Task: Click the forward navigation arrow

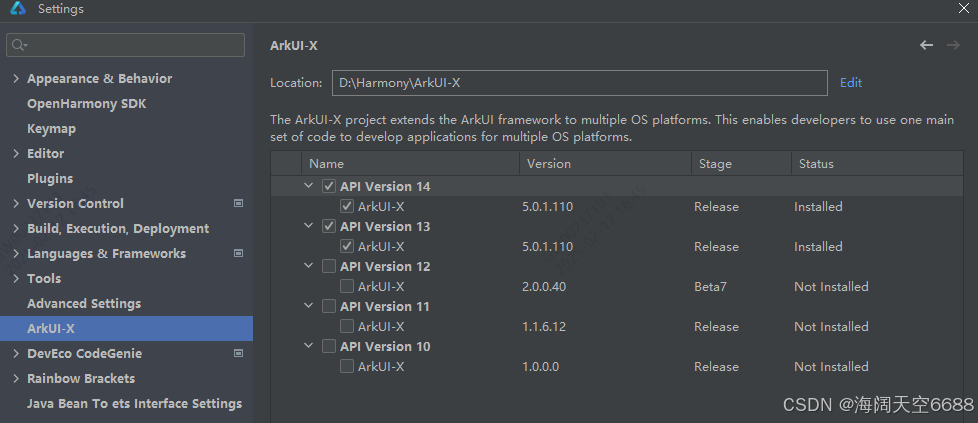Action: (953, 45)
